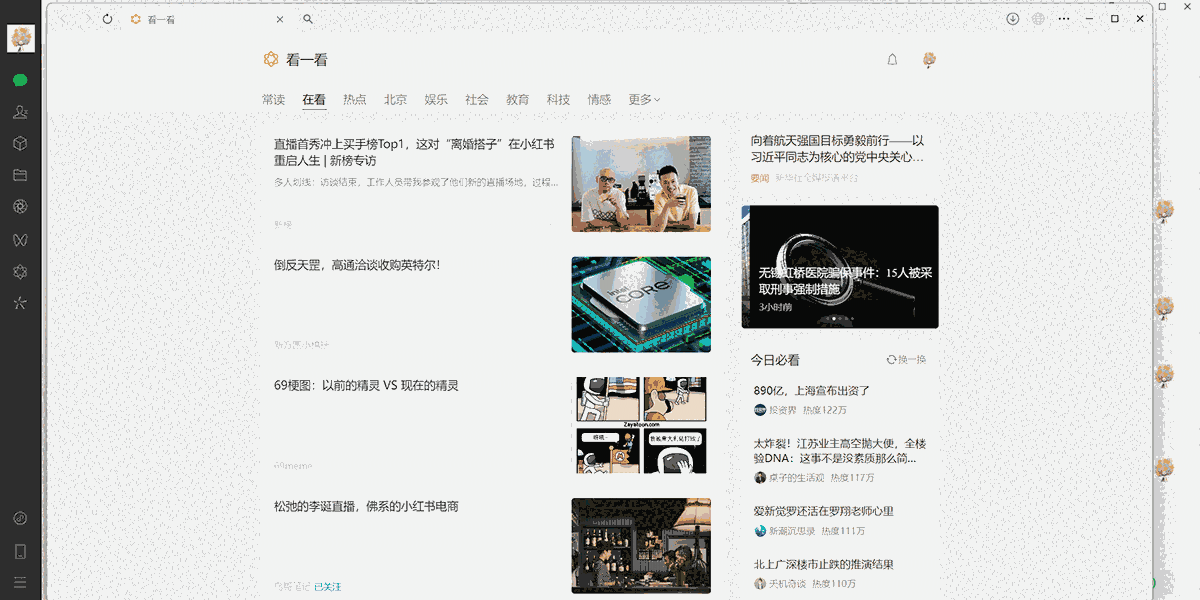Click the notification bell on Top Stories page

[891, 60]
